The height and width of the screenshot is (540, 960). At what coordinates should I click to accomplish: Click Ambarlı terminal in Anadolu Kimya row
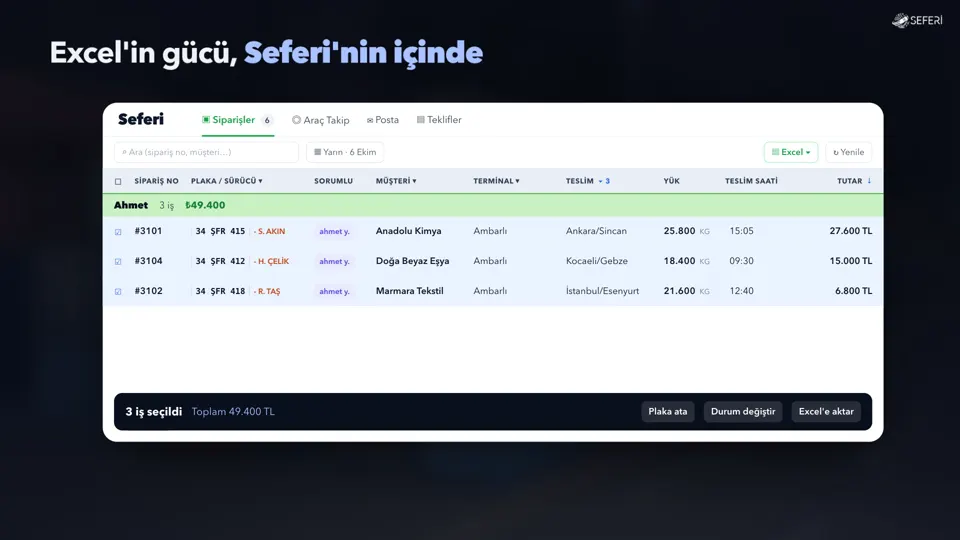point(490,231)
